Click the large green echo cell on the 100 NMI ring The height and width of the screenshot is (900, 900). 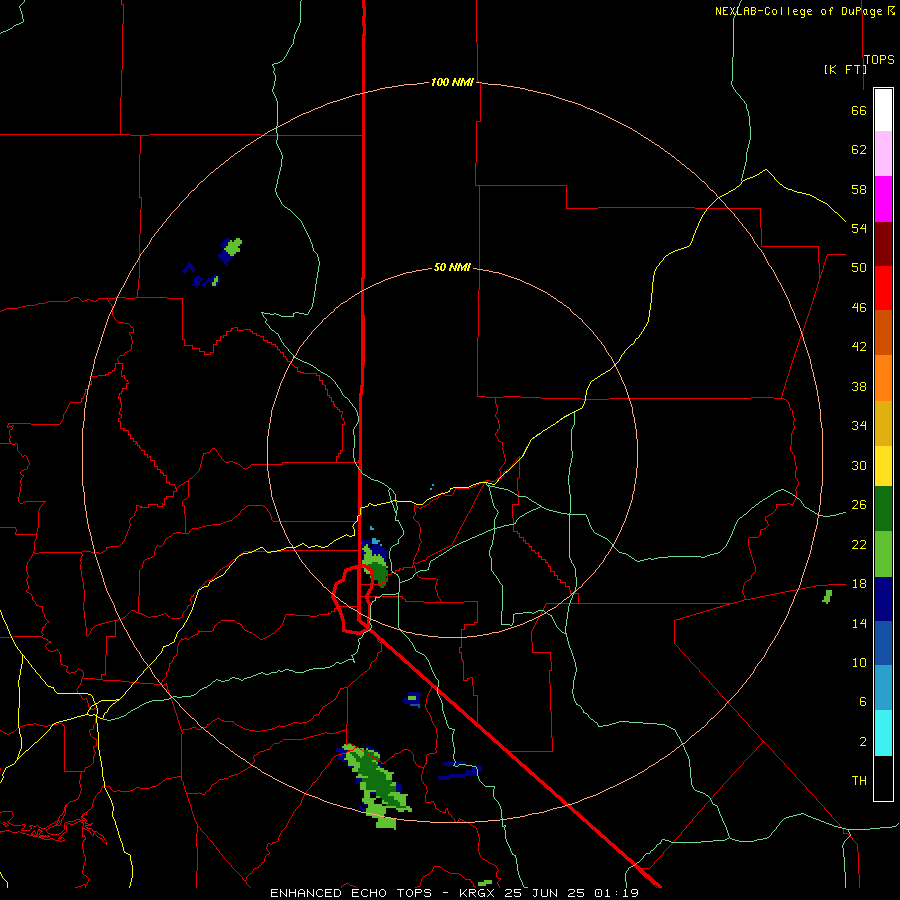376,785
